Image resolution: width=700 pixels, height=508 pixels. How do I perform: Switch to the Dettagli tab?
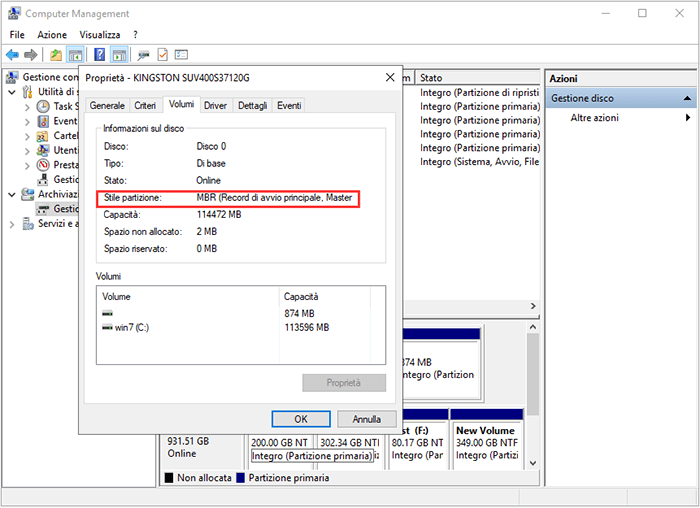(x=252, y=105)
